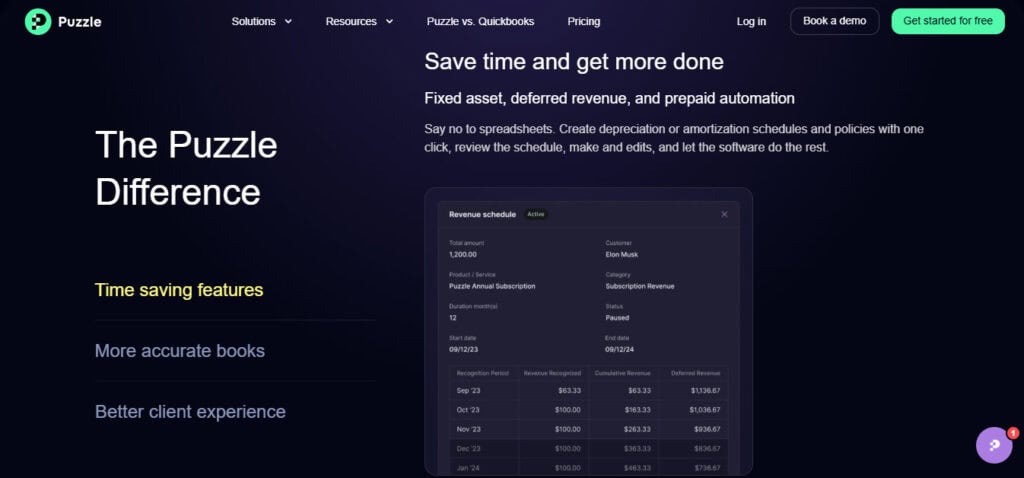The image size is (1024, 478).
Task: Click the Cumulative Revenue column header
Action: (622, 374)
